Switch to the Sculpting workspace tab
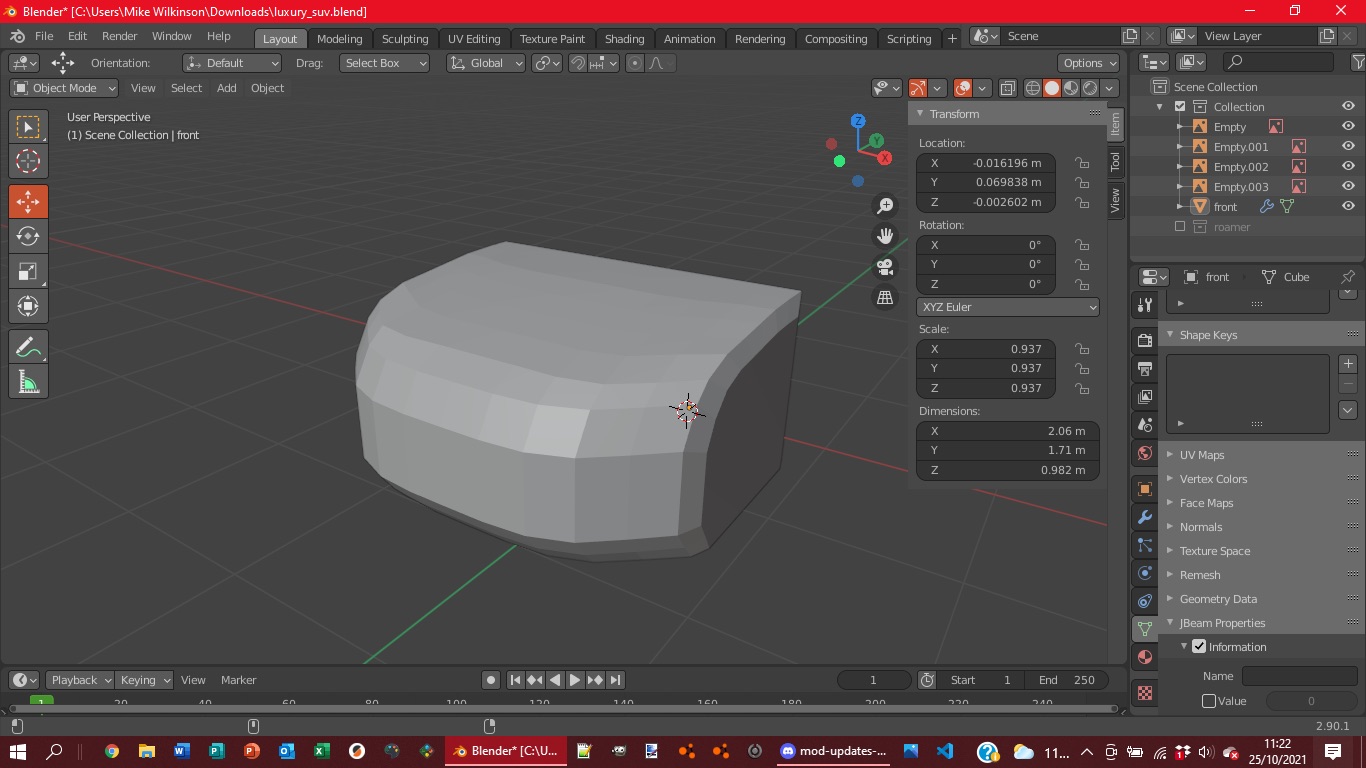 click(x=404, y=39)
